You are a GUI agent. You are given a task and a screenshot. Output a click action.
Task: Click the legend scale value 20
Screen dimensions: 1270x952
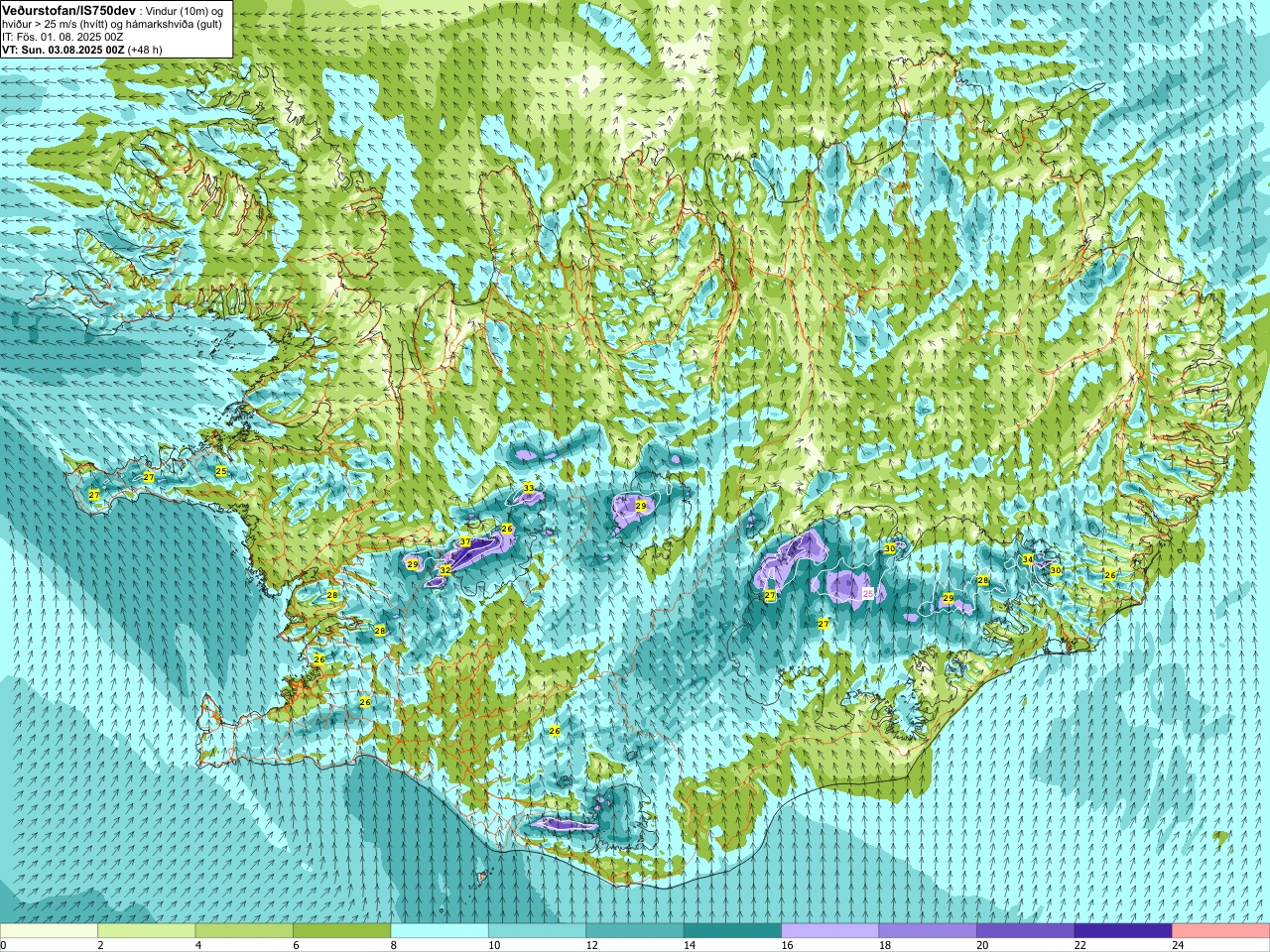pyautogui.click(x=982, y=945)
